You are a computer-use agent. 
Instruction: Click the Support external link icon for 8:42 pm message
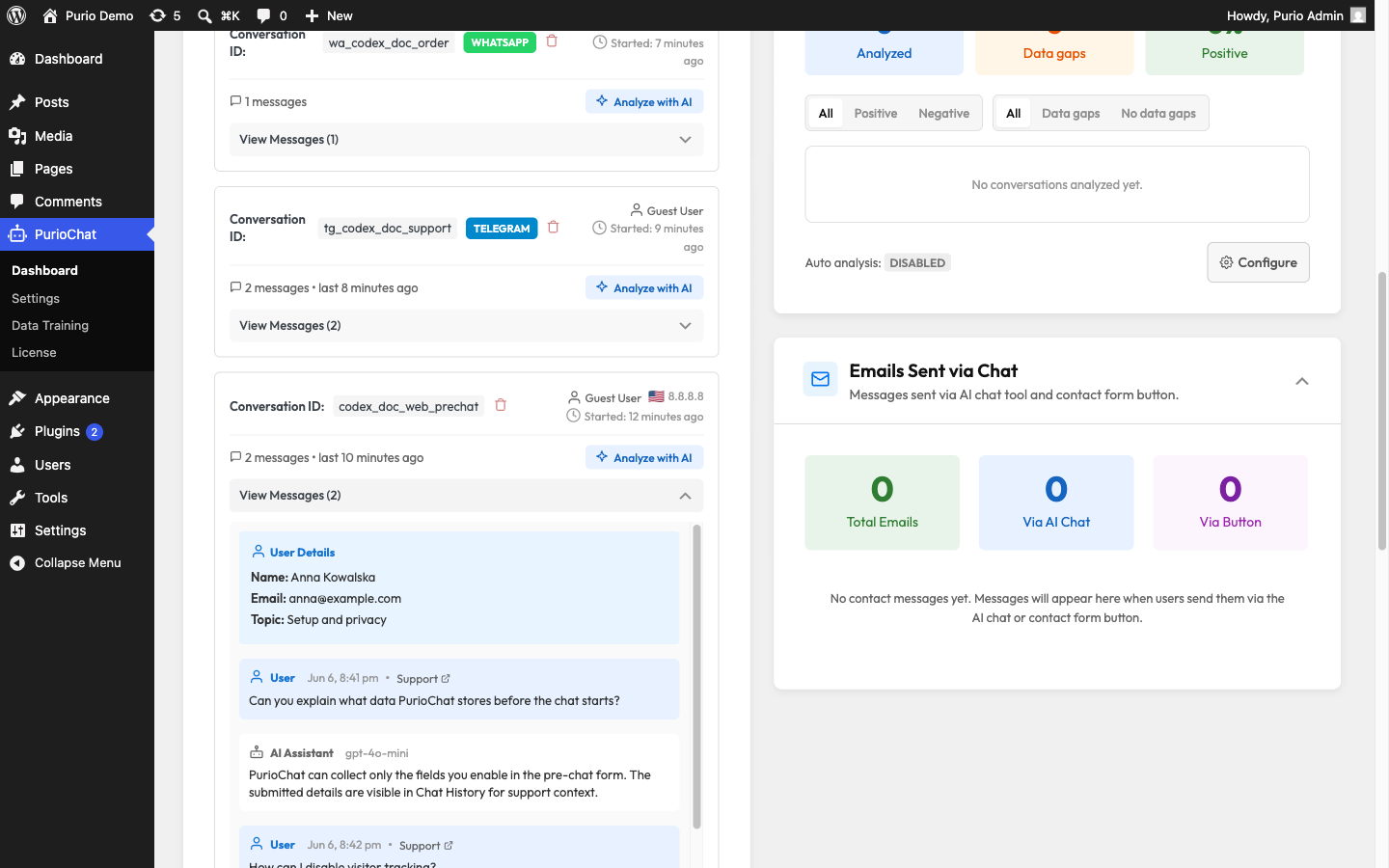pyautogui.click(x=449, y=846)
